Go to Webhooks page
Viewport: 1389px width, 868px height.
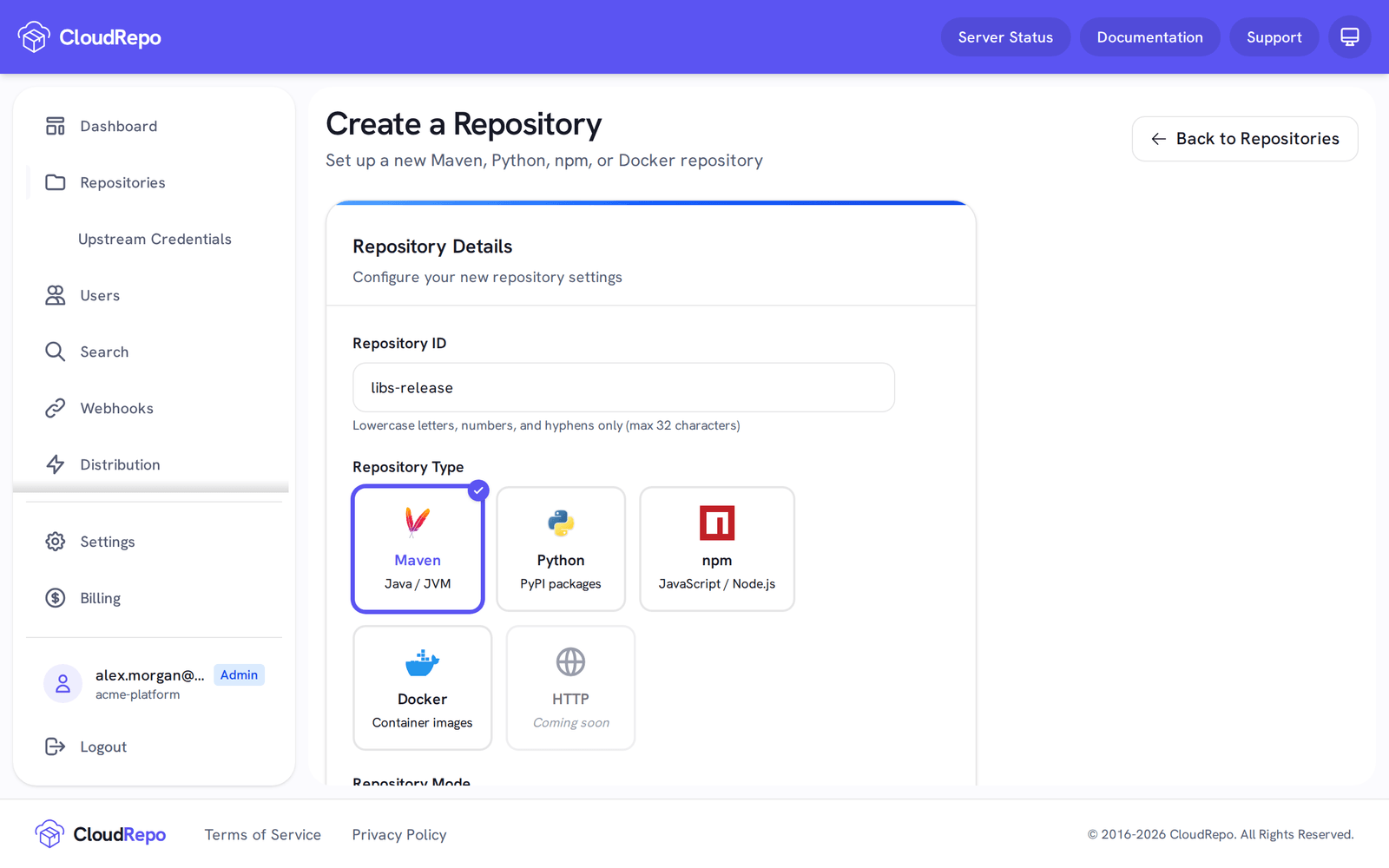pyautogui.click(x=155, y=408)
